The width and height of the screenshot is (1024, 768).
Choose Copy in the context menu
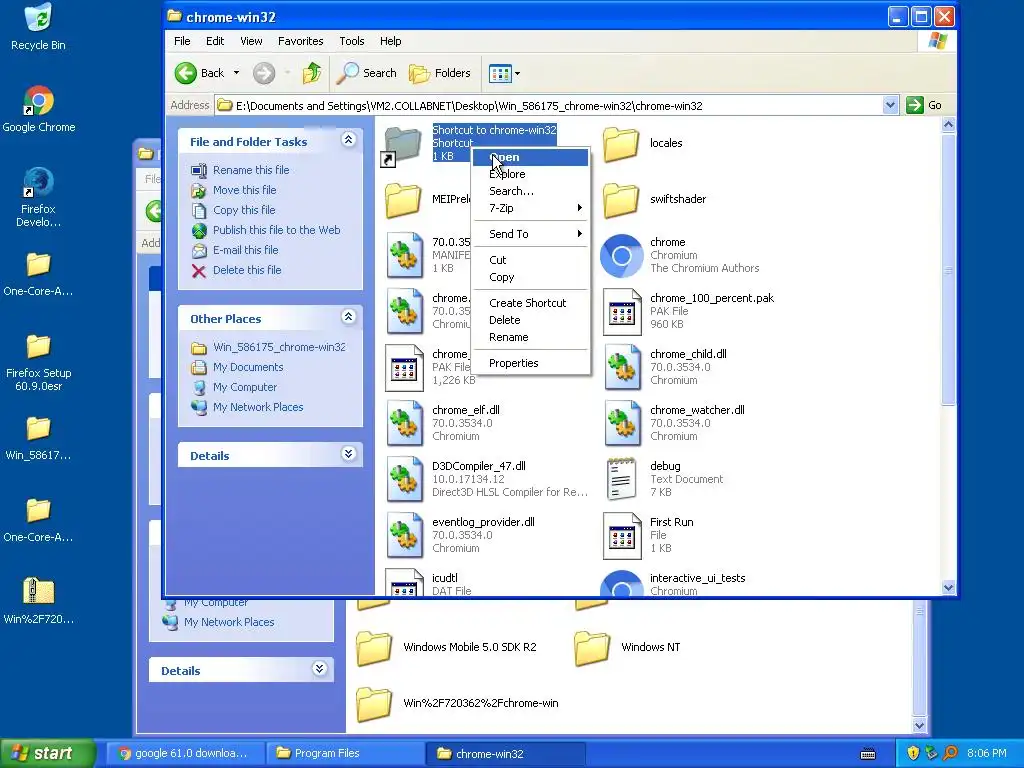click(x=530, y=277)
